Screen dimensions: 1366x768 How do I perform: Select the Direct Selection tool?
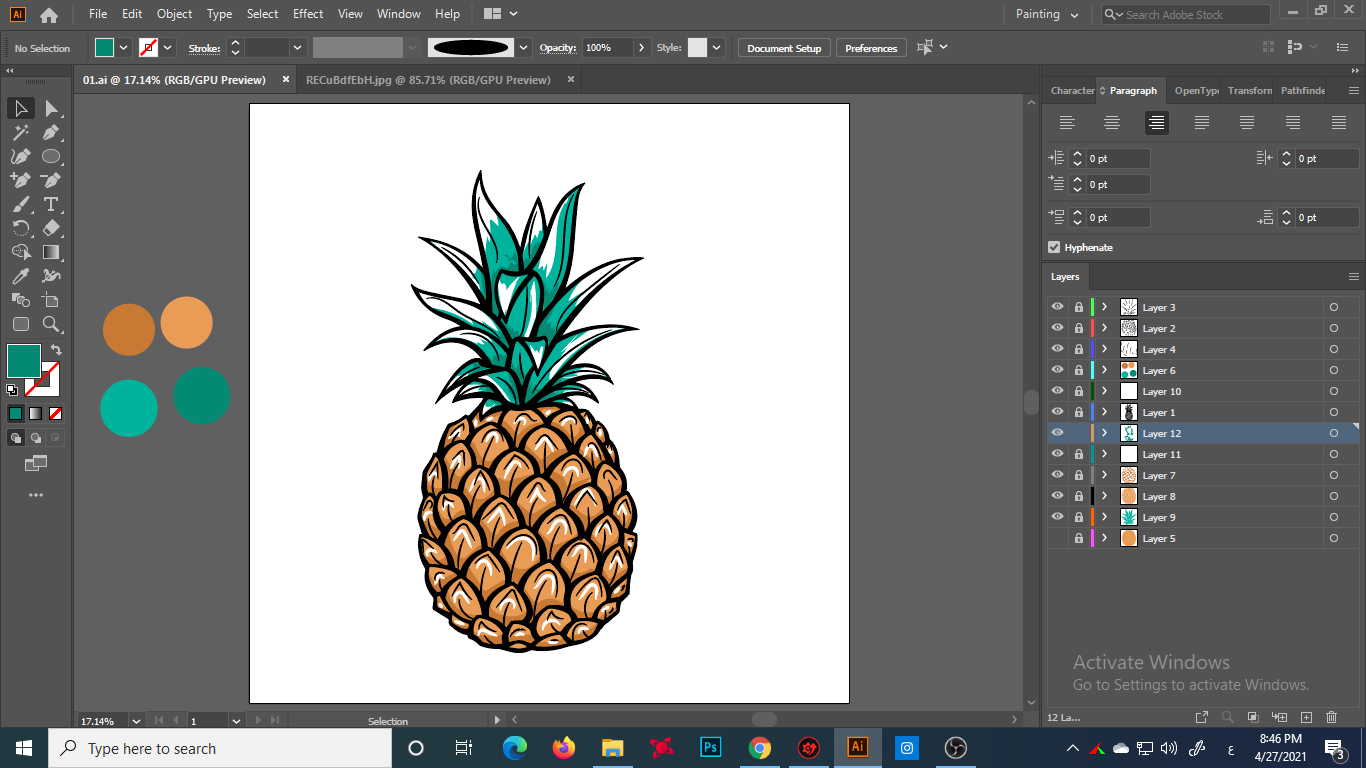(x=52, y=108)
